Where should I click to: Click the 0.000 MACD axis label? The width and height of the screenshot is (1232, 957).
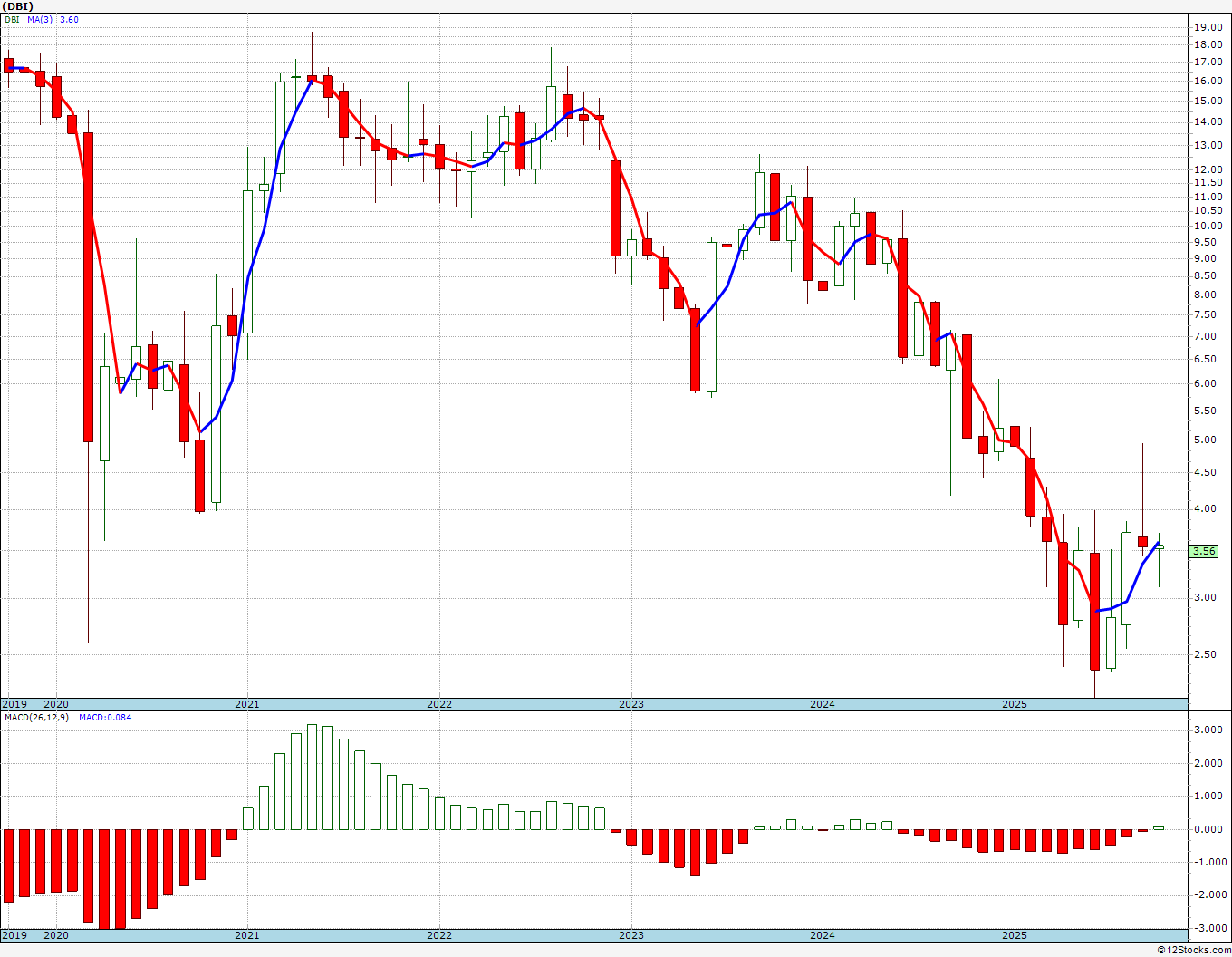pos(1210,829)
